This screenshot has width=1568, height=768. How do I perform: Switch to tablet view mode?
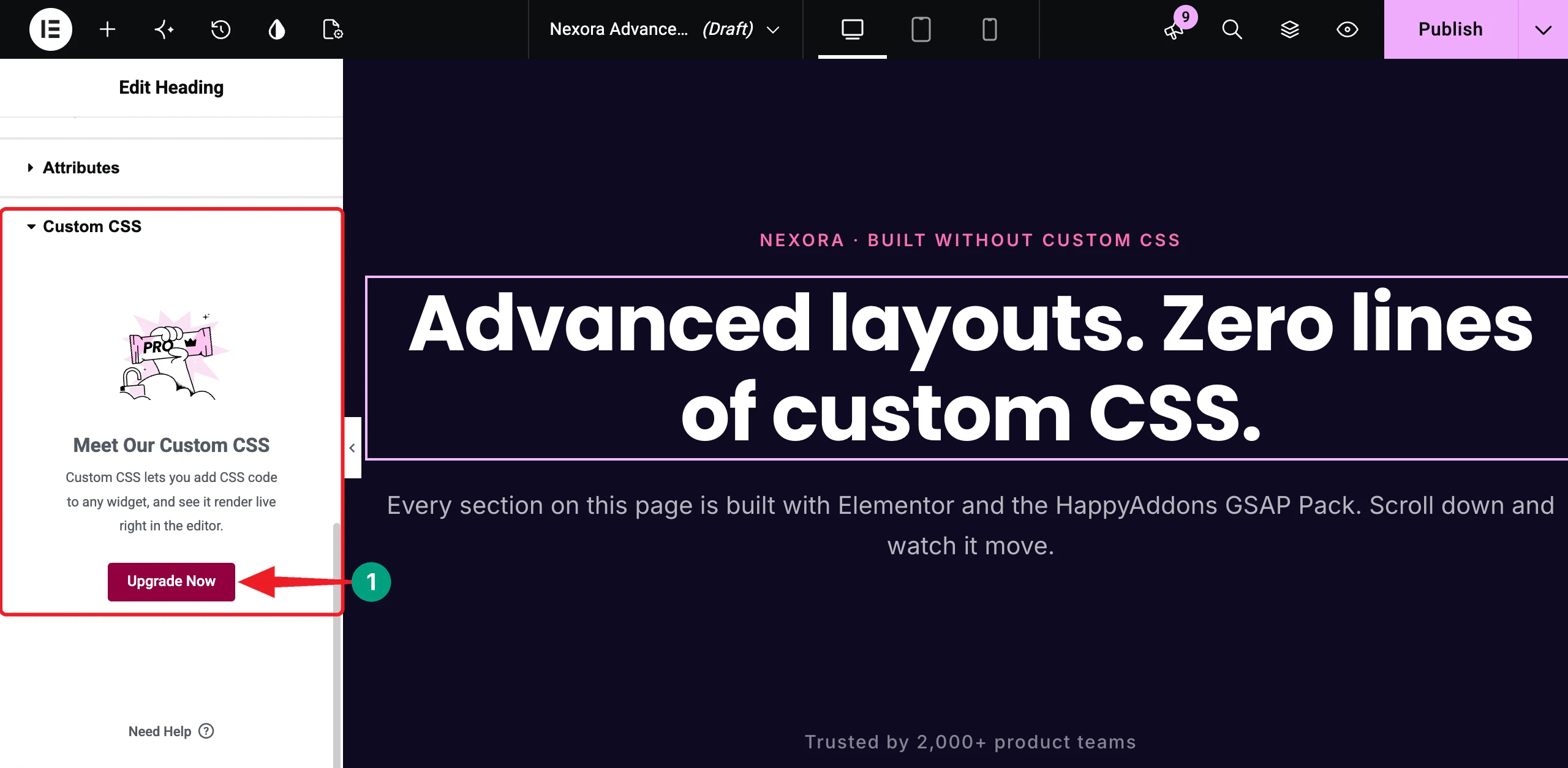point(921,29)
